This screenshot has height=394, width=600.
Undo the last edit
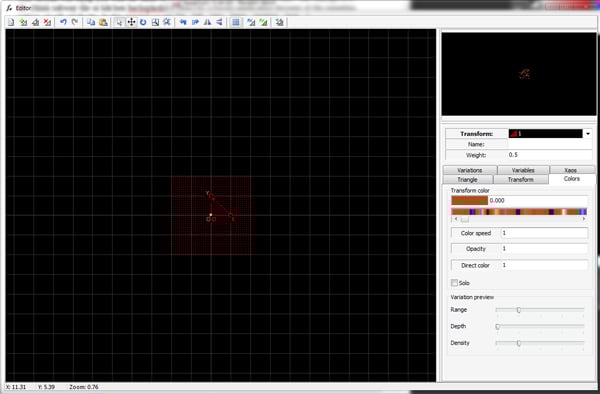coord(63,22)
